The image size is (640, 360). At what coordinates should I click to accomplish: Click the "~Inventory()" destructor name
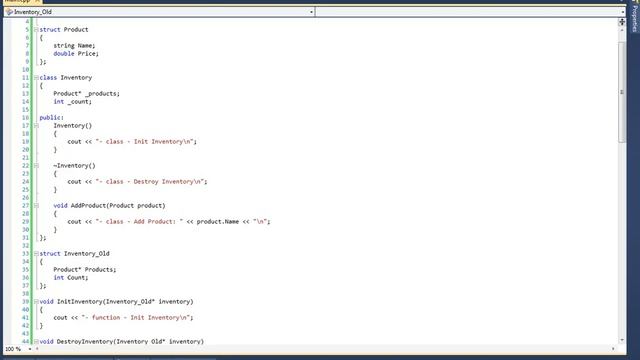click(x=74, y=166)
